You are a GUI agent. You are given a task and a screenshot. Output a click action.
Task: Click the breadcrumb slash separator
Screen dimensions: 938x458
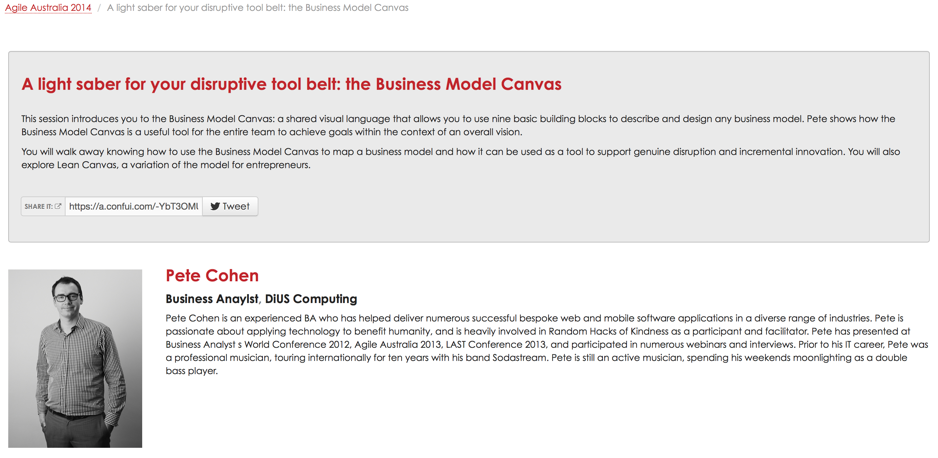tap(99, 7)
